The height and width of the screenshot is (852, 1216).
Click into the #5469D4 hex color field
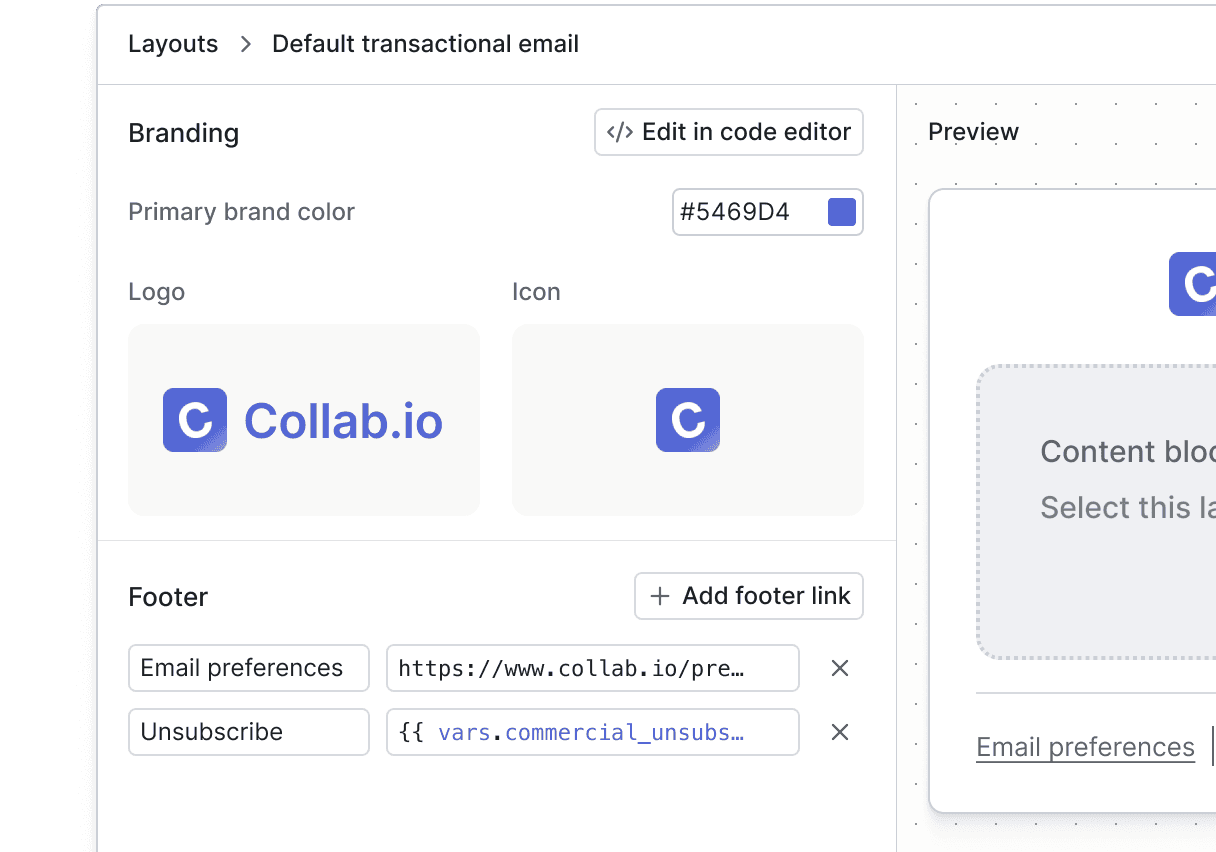[x=746, y=212]
